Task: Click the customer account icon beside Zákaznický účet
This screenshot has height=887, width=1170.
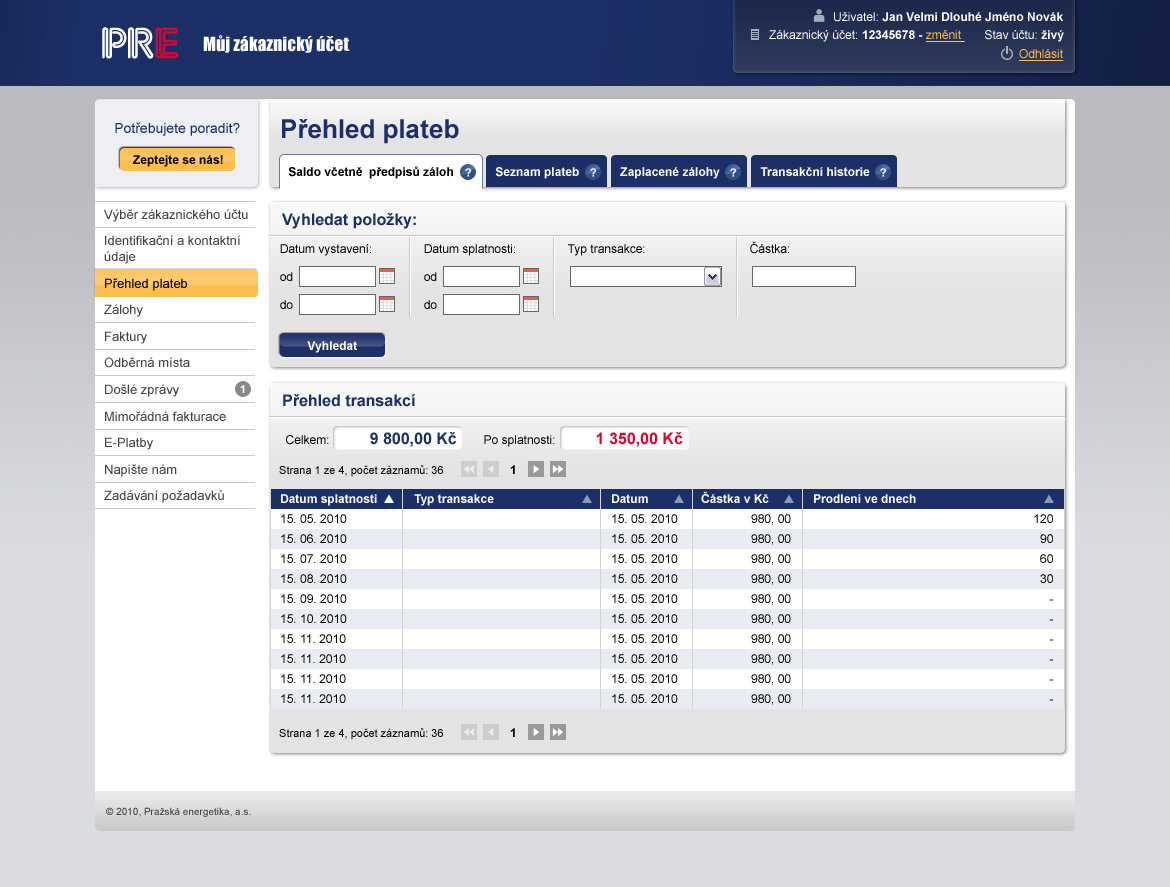Action: [754, 34]
